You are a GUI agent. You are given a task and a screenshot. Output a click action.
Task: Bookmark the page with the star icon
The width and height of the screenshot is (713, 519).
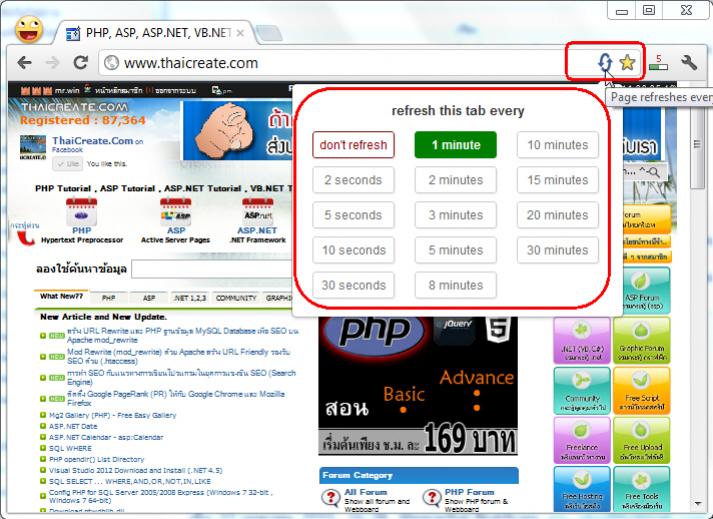627,62
